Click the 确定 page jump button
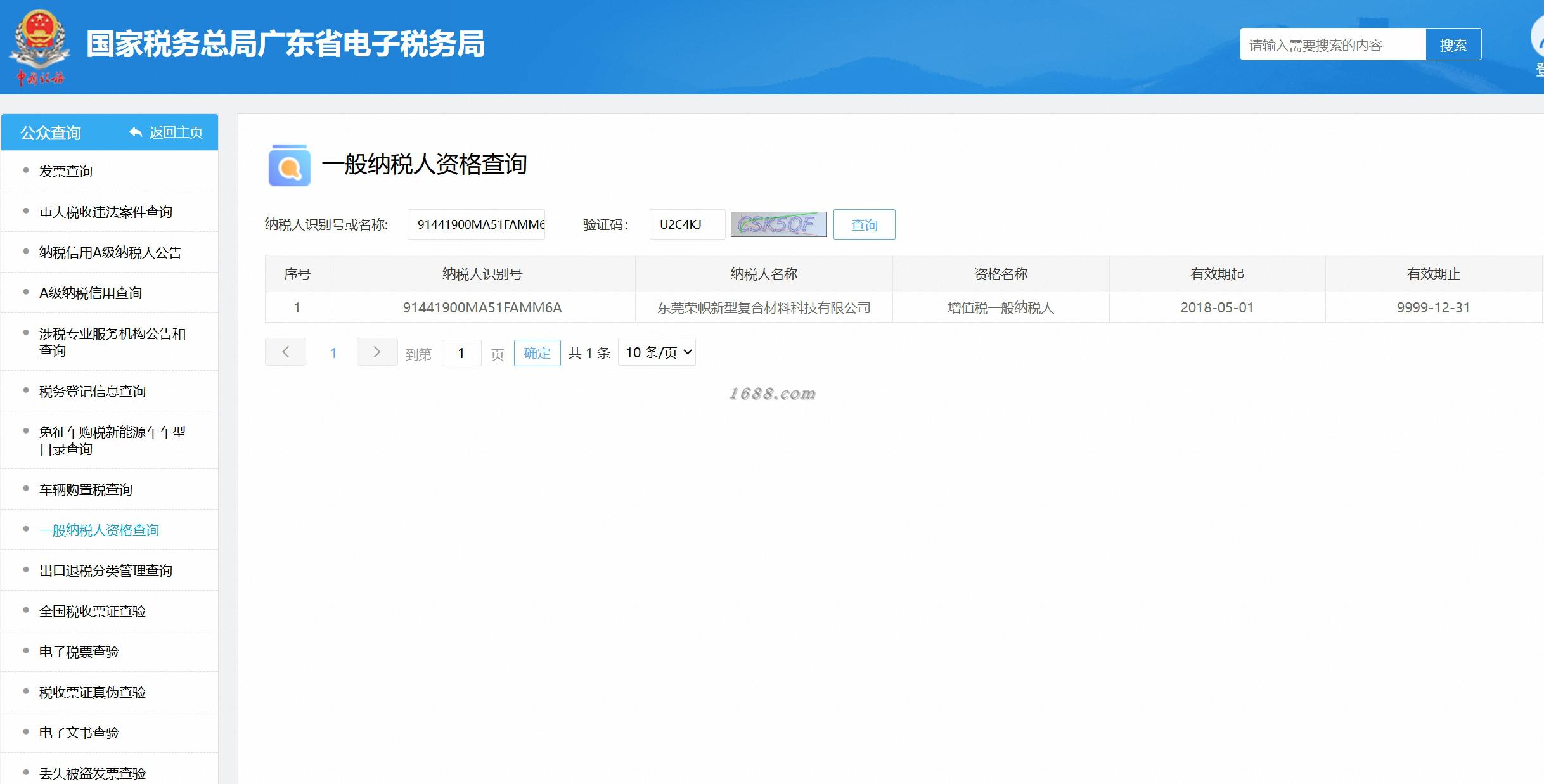Screen dimensions: 1544x784 pyautogui.click(x=537, y=352)
